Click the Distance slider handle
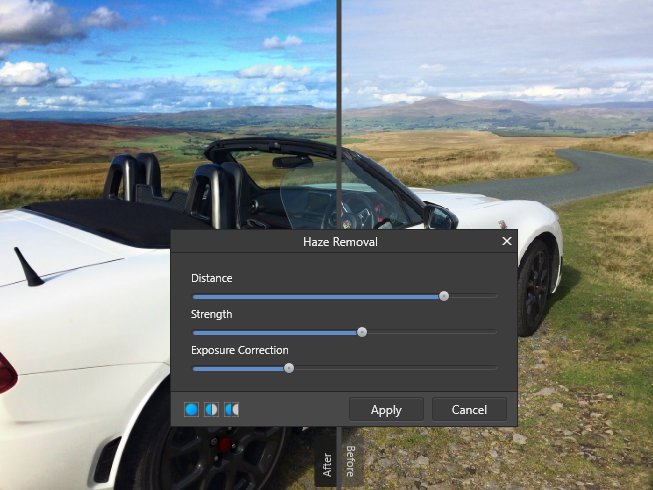 point(444,296)
